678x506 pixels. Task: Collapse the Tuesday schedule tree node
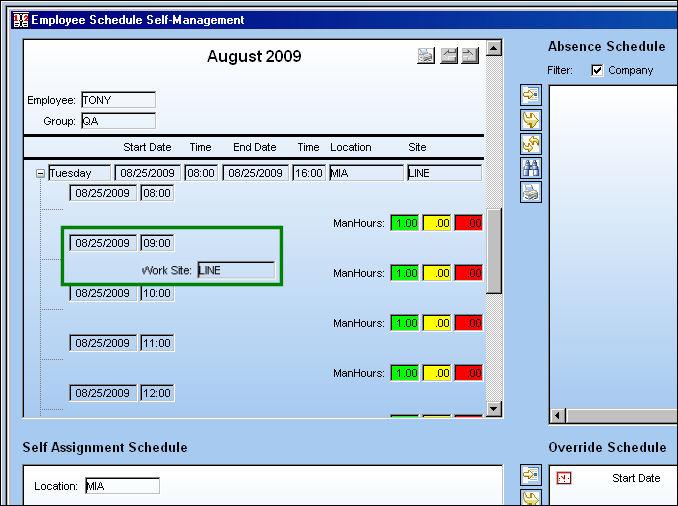pos(40,174)
